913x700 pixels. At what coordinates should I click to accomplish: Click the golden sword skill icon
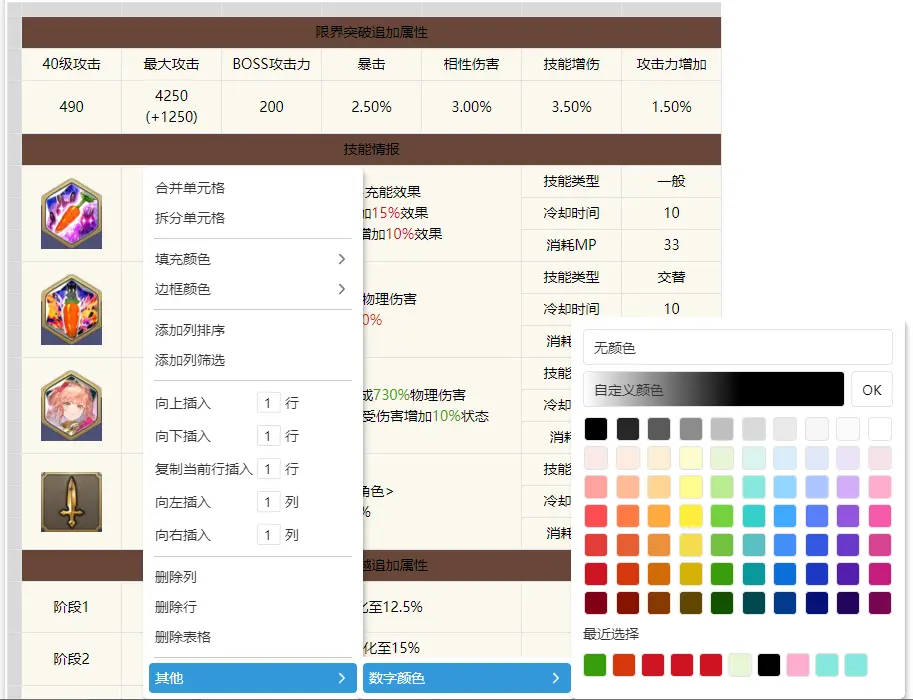[71, 501]
